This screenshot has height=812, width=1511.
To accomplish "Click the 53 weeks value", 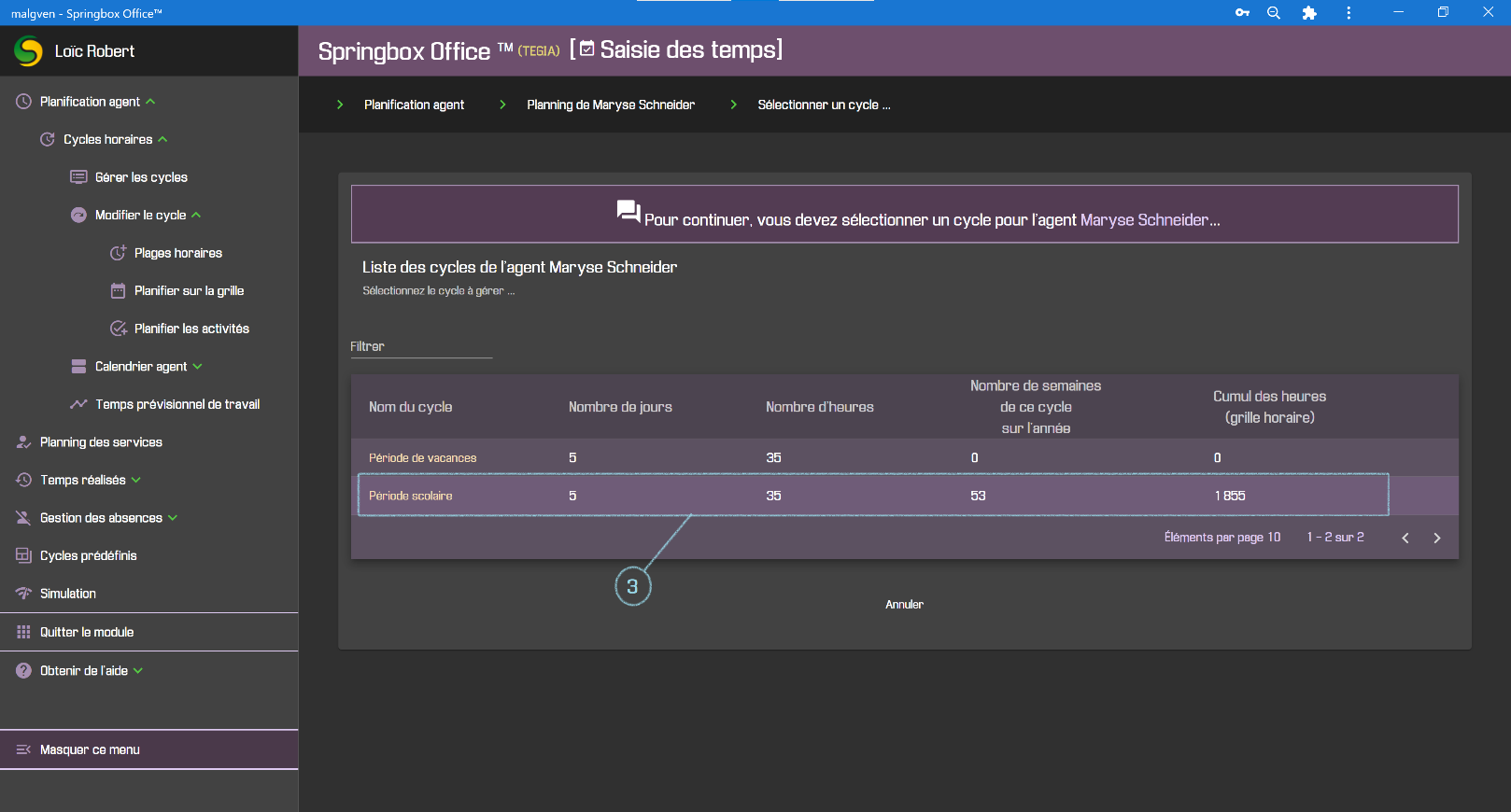I will [978, 496].
